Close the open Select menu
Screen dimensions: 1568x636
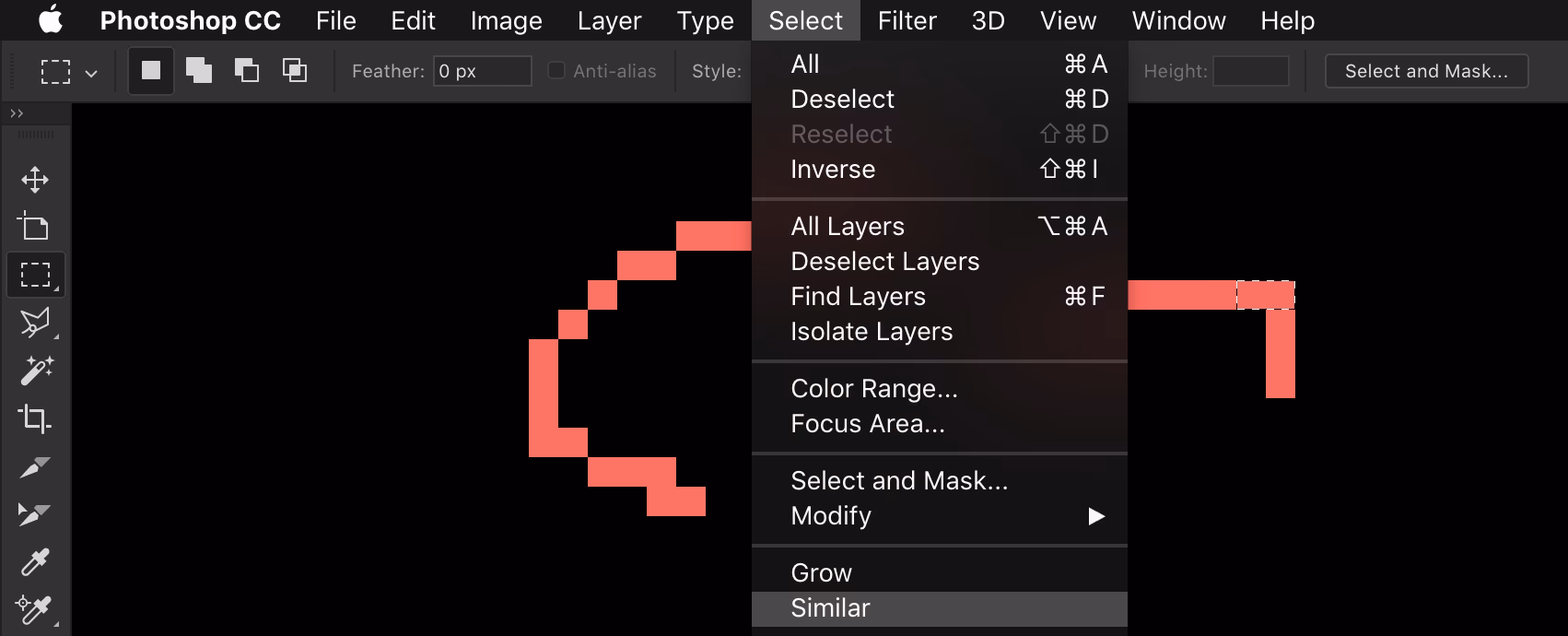[x=805, y=20]
